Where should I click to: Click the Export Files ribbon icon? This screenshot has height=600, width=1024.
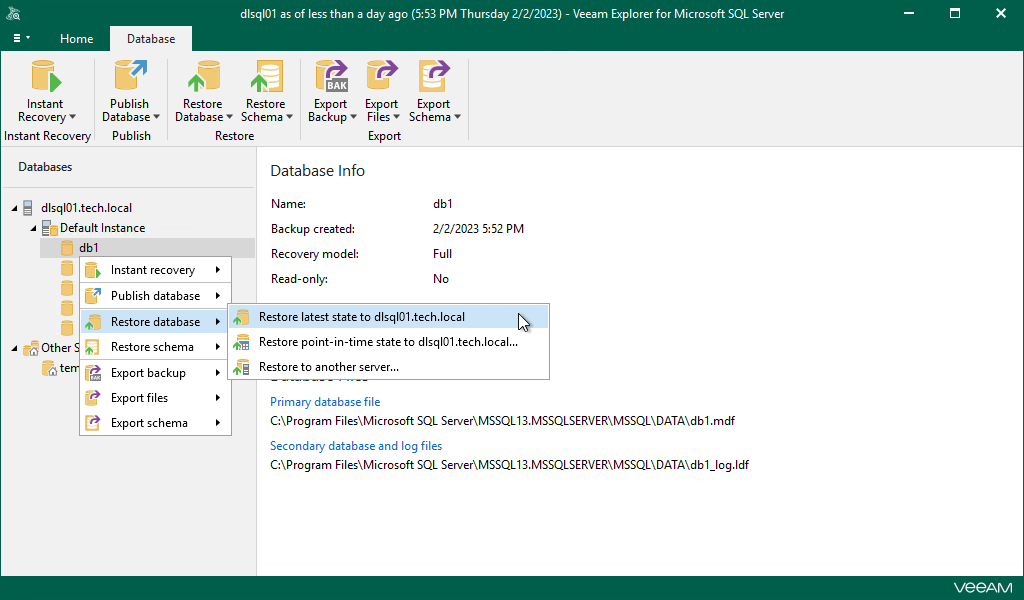click(382, 76)
